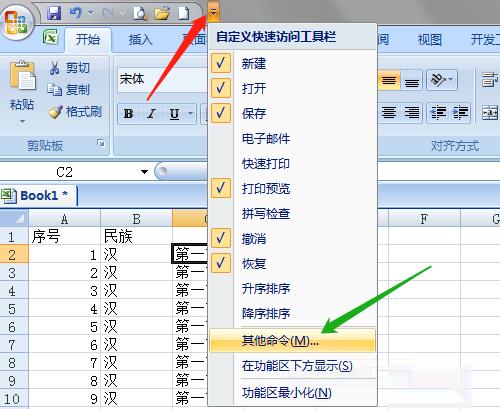This screenshot has height=409, width=500.
Task: Toggle Bold formatting button
Action: [x=129, y=114]
